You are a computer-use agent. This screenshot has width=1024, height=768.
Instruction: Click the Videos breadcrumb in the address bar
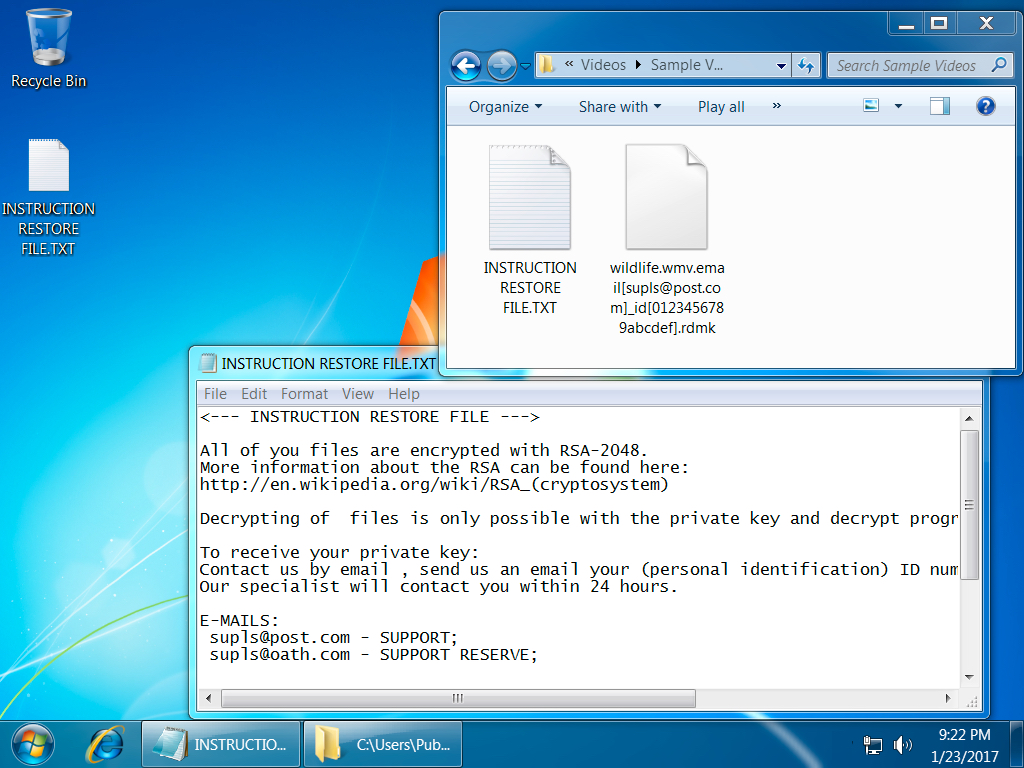[603, 65]
